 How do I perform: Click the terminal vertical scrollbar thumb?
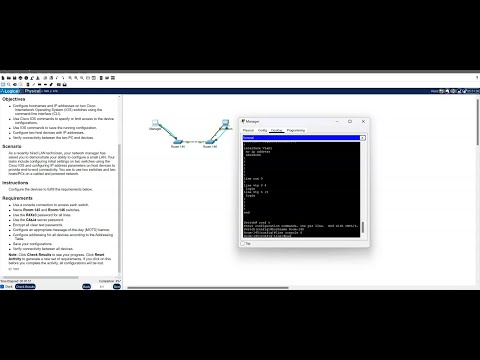(363, 227)
